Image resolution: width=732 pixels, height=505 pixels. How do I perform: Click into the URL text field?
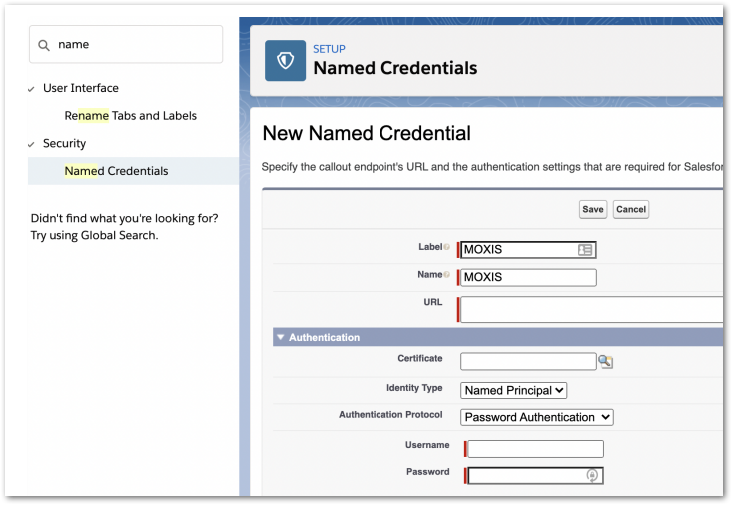pyautogui.click(x=590, y=309)
